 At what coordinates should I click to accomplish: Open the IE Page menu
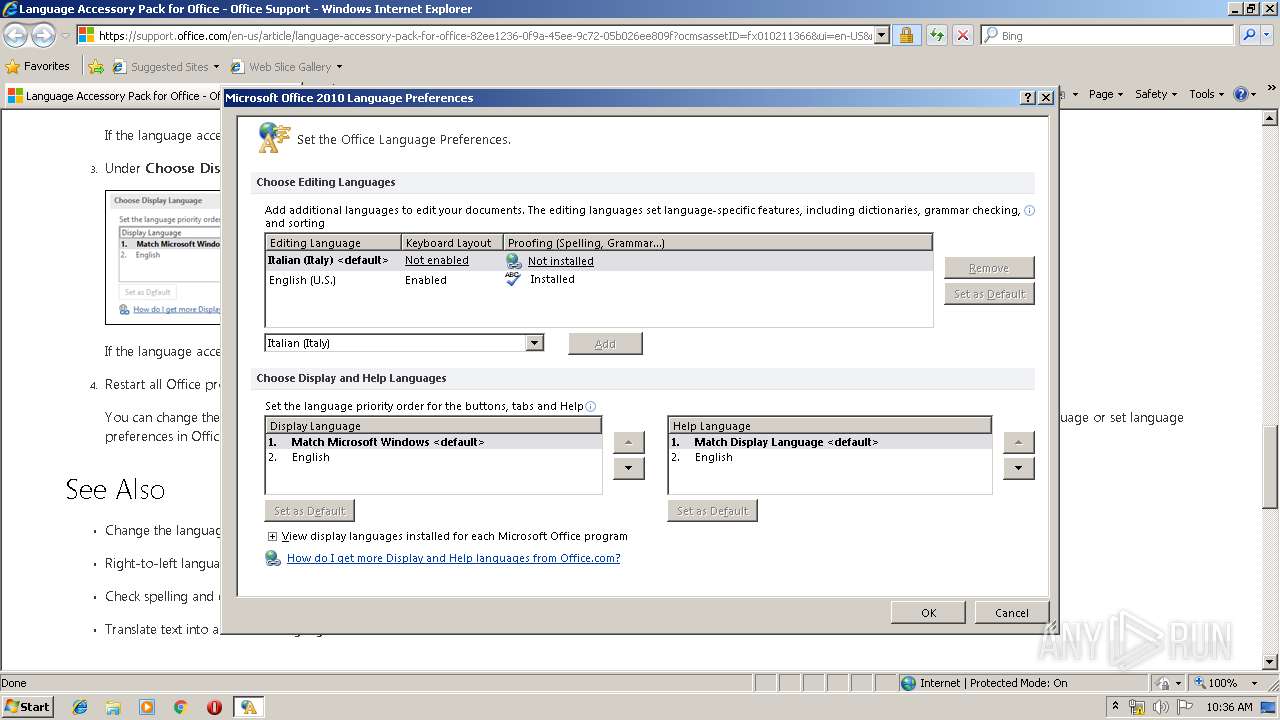[1105, 94]
